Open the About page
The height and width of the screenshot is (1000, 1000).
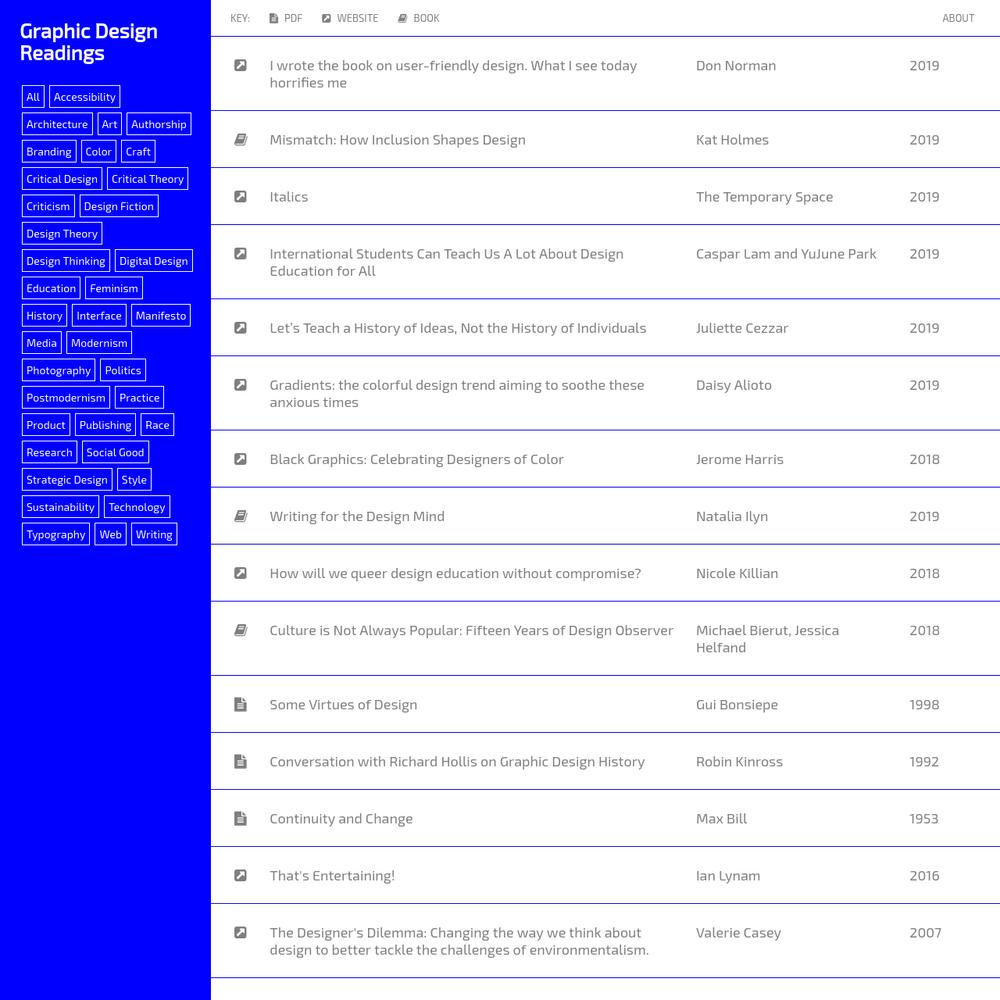957,18
